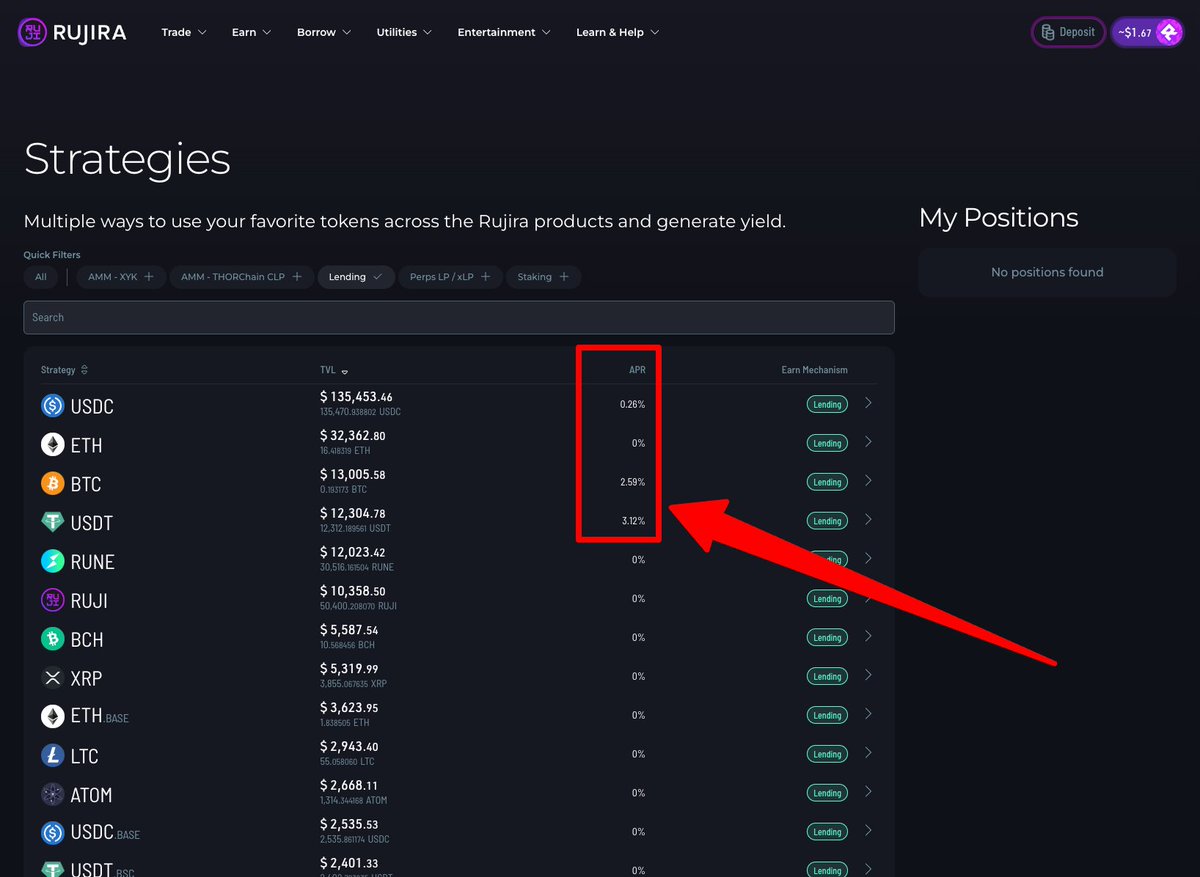
Task: Click the XRP coin icon
Action: coord(52,678)
